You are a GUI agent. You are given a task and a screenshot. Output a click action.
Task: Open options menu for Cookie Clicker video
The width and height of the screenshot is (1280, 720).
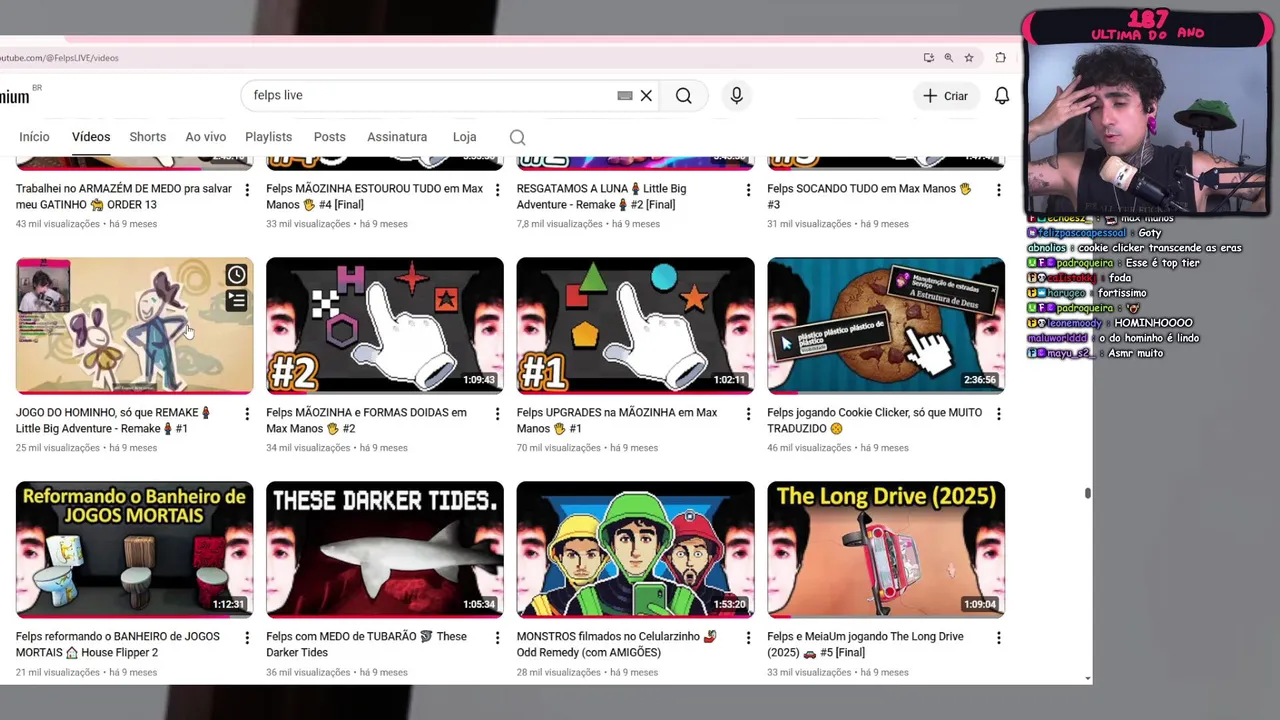click(x=998, y=414)
